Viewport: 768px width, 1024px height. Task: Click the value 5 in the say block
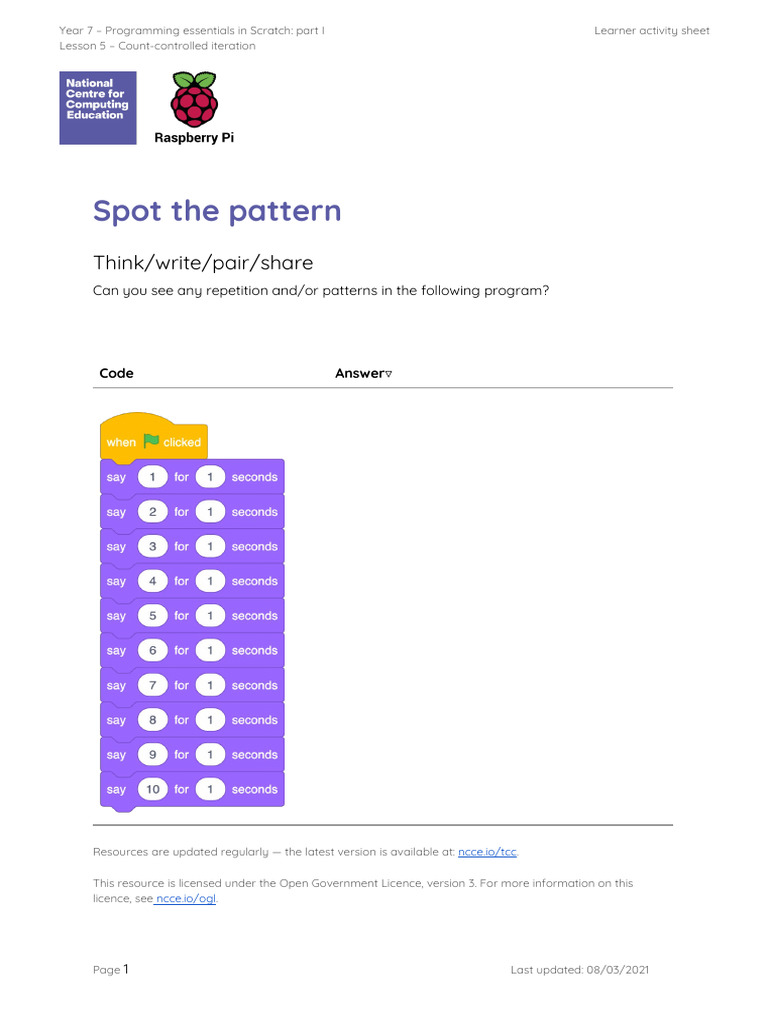click(x=153, y=615)
